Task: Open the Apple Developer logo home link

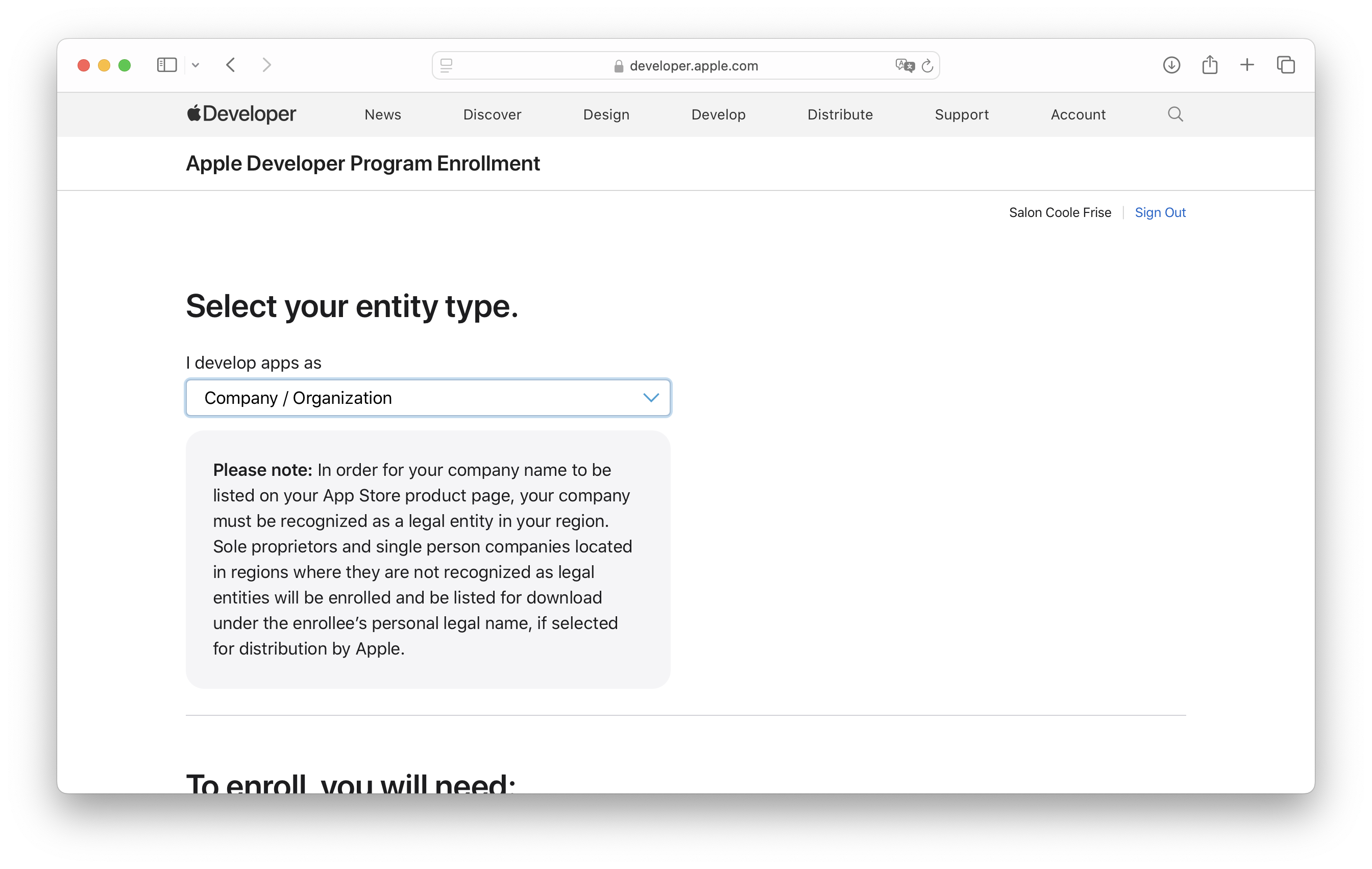Action: click(x=241, y=114)
